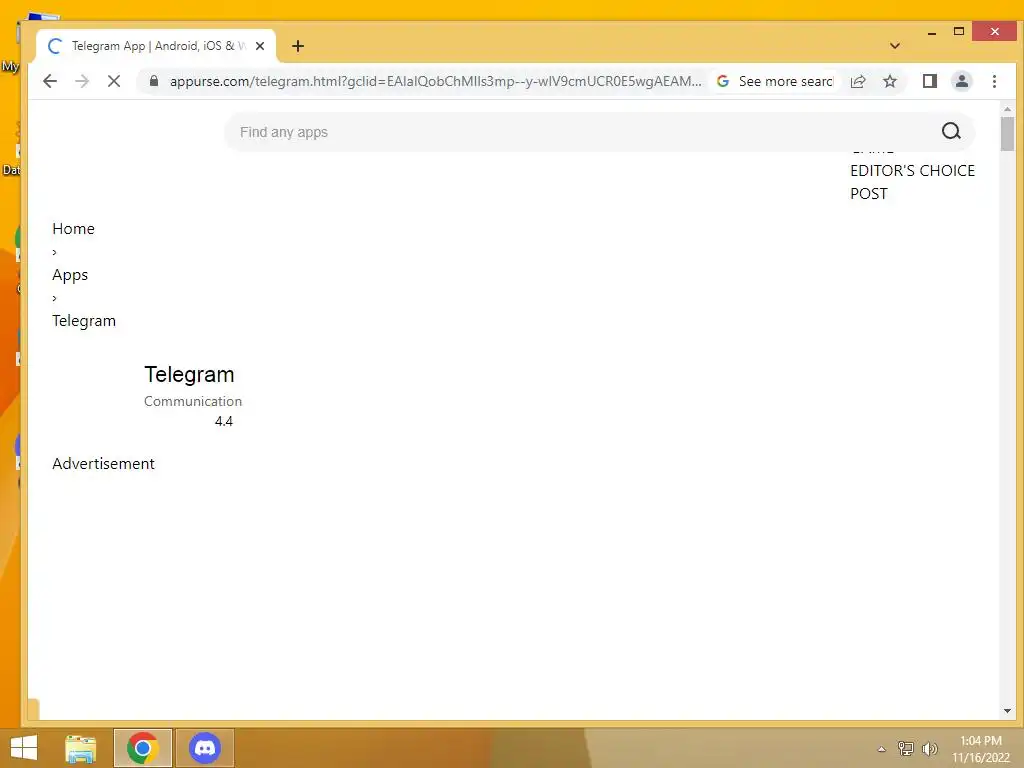
Task: Minimize the Chrome window
Action: click(932, 32)
